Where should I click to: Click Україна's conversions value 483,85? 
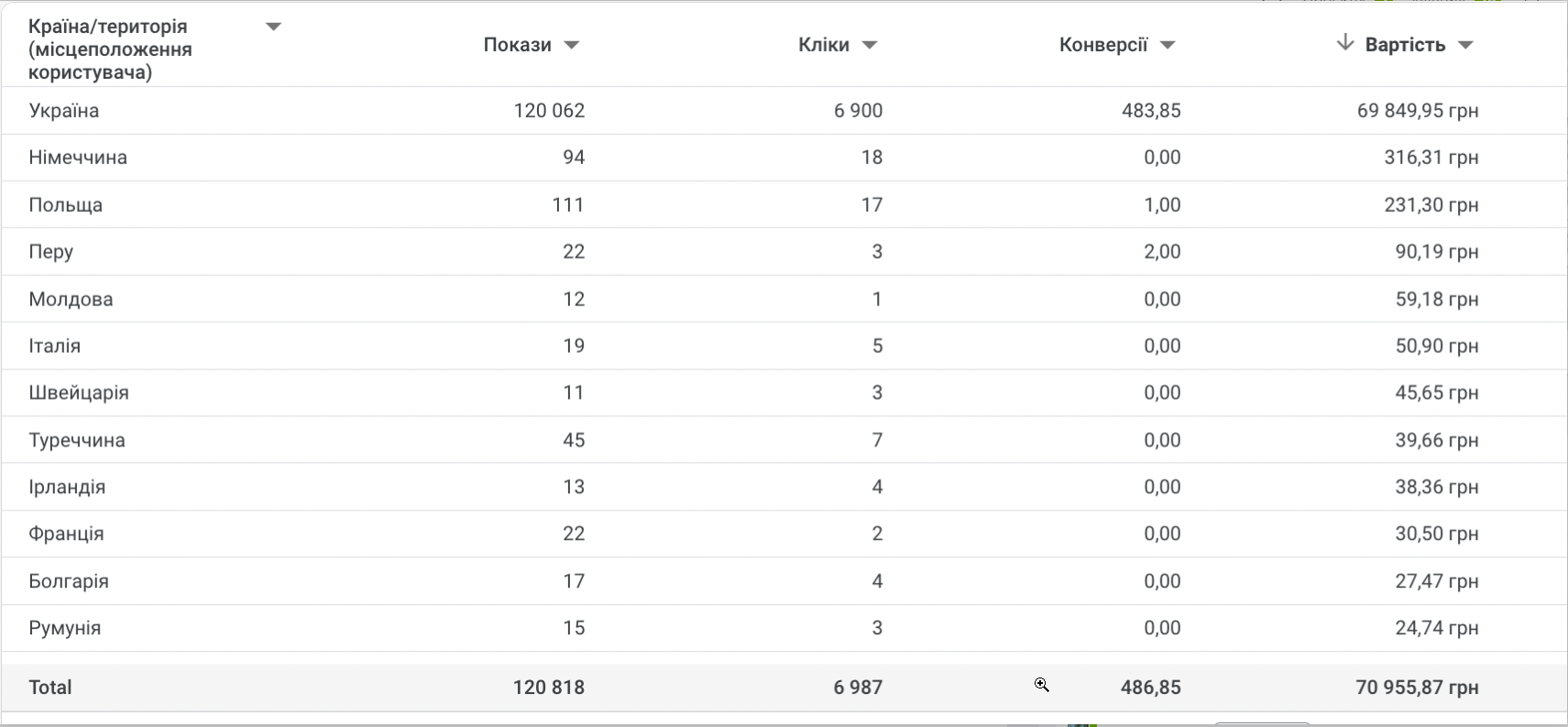tap(1151, 111)
